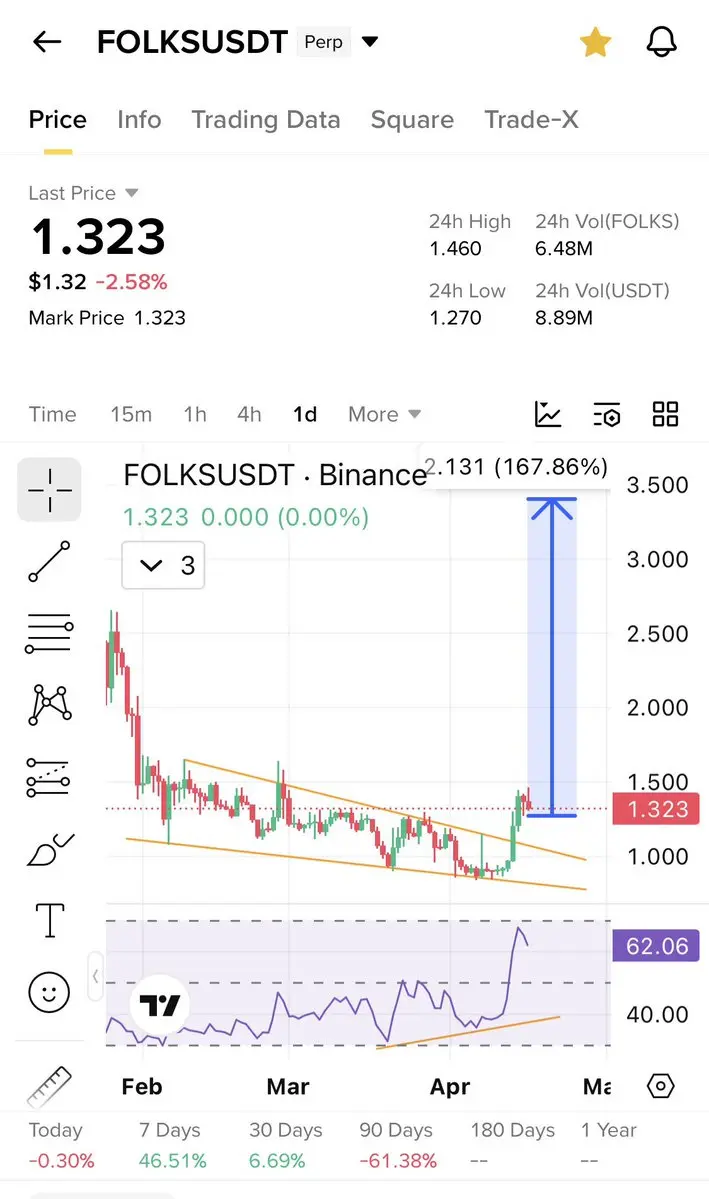Select the 4h chart interval
The height and width of the screenshot is (1199, 709).
[x=249, y=414]
